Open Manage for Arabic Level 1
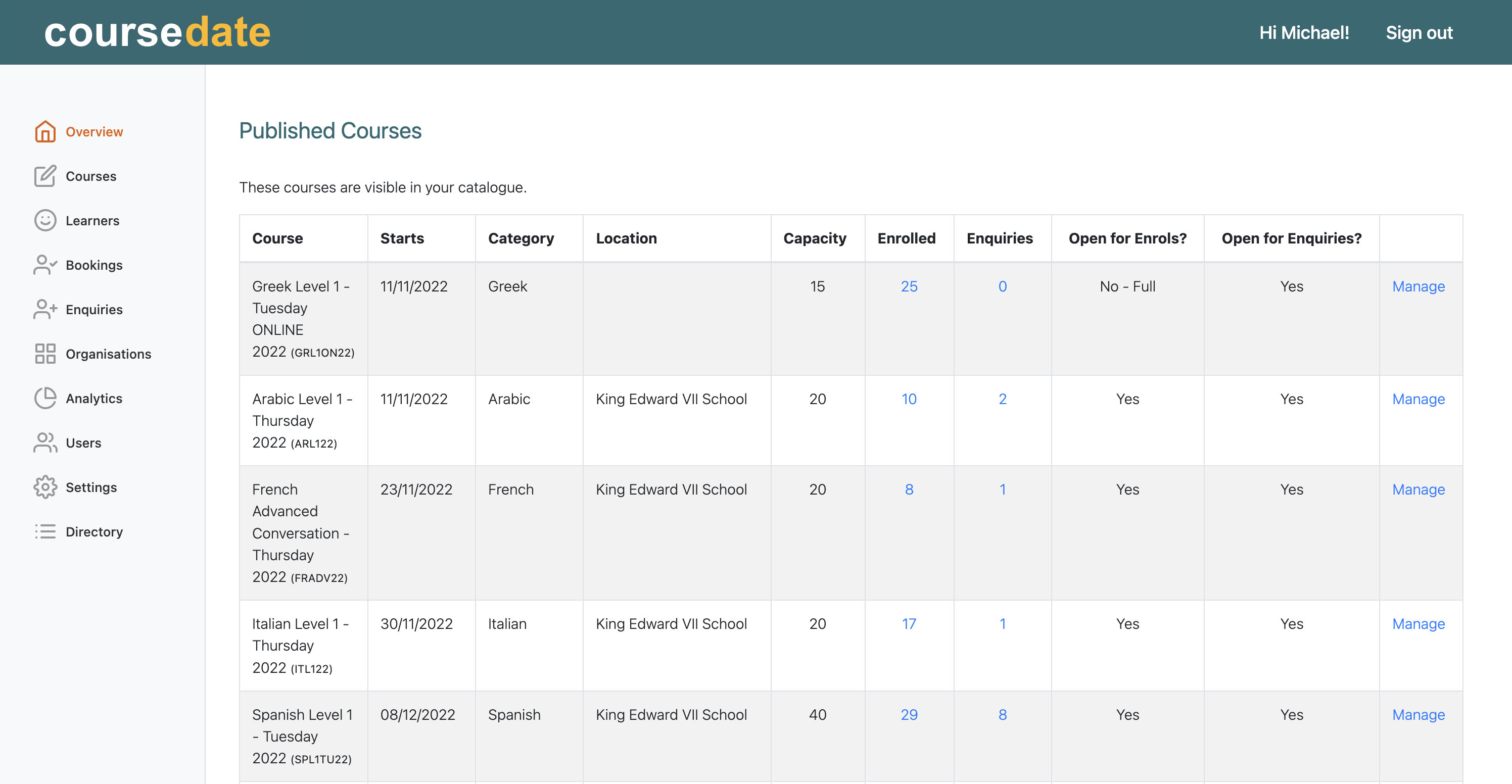The width and height of the screenshot is (1512, 784). 1418,399
